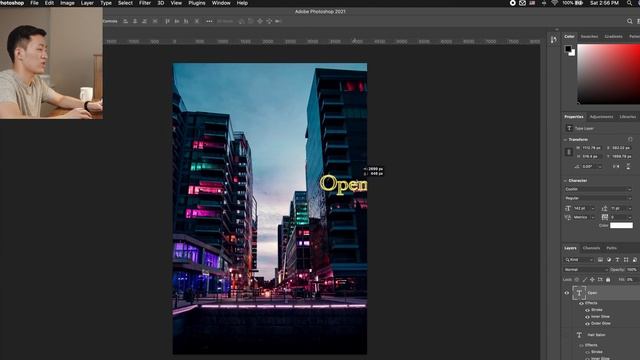
Task: Collapse the Transform section
Action: 565,140
